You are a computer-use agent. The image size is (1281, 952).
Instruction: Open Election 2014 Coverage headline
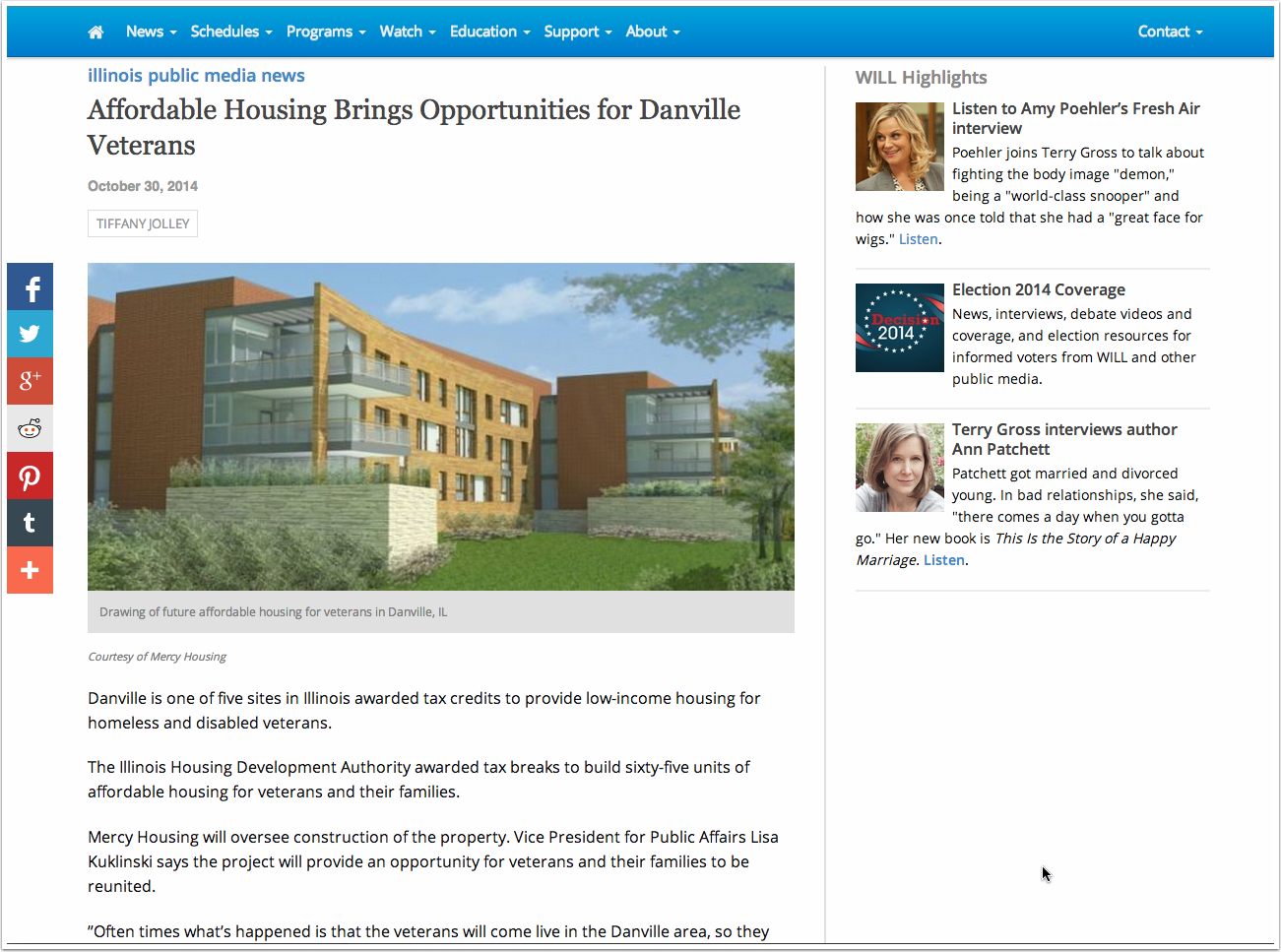[x=1039, y=289]
